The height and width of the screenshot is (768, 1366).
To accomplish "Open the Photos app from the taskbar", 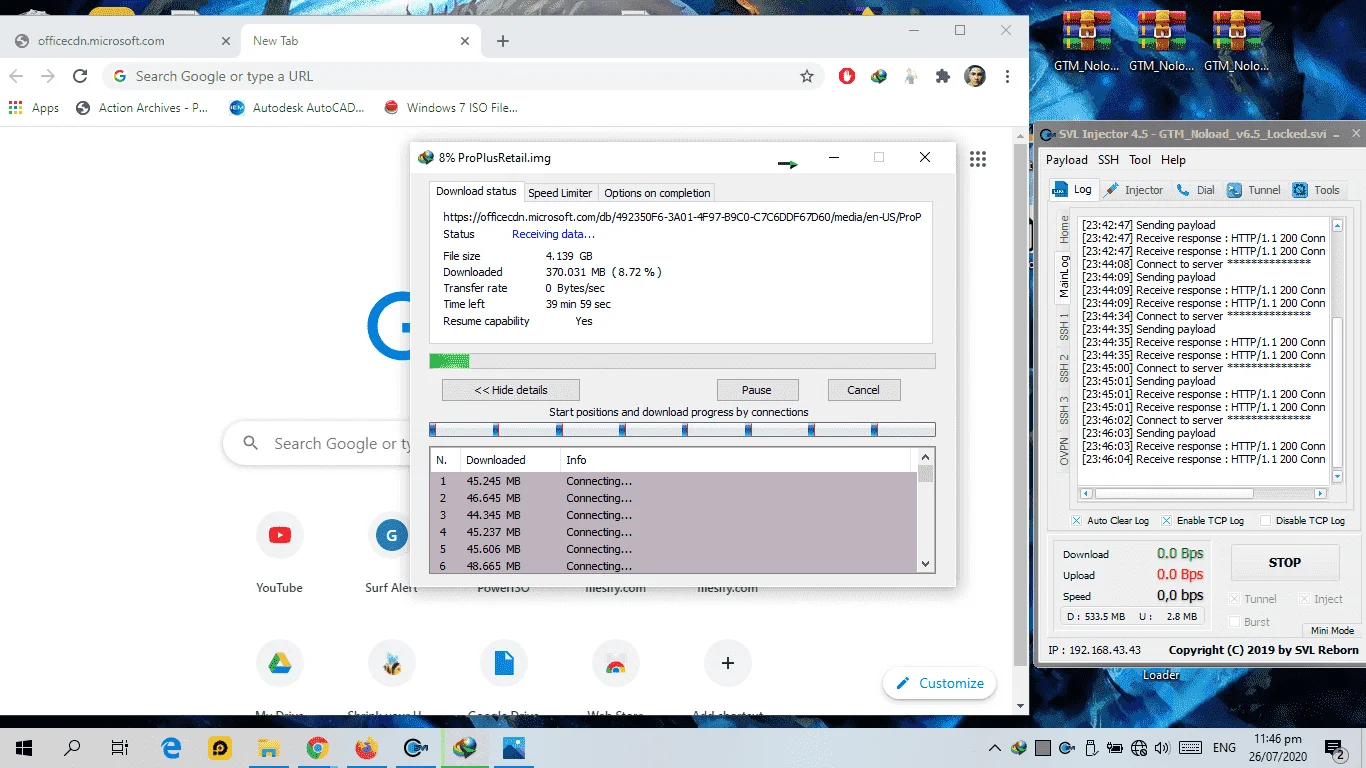I will (x=514, y=747).
